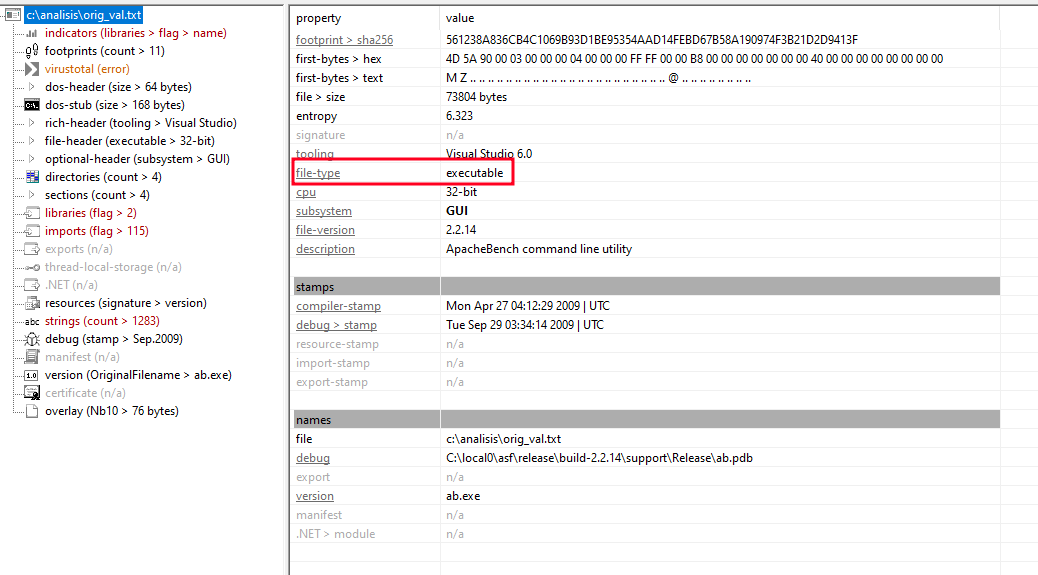Image resolution: width=1038 pixels, height=575 pixels.
Task: Open the file-type property link
Action: click(x=317, y=173)
